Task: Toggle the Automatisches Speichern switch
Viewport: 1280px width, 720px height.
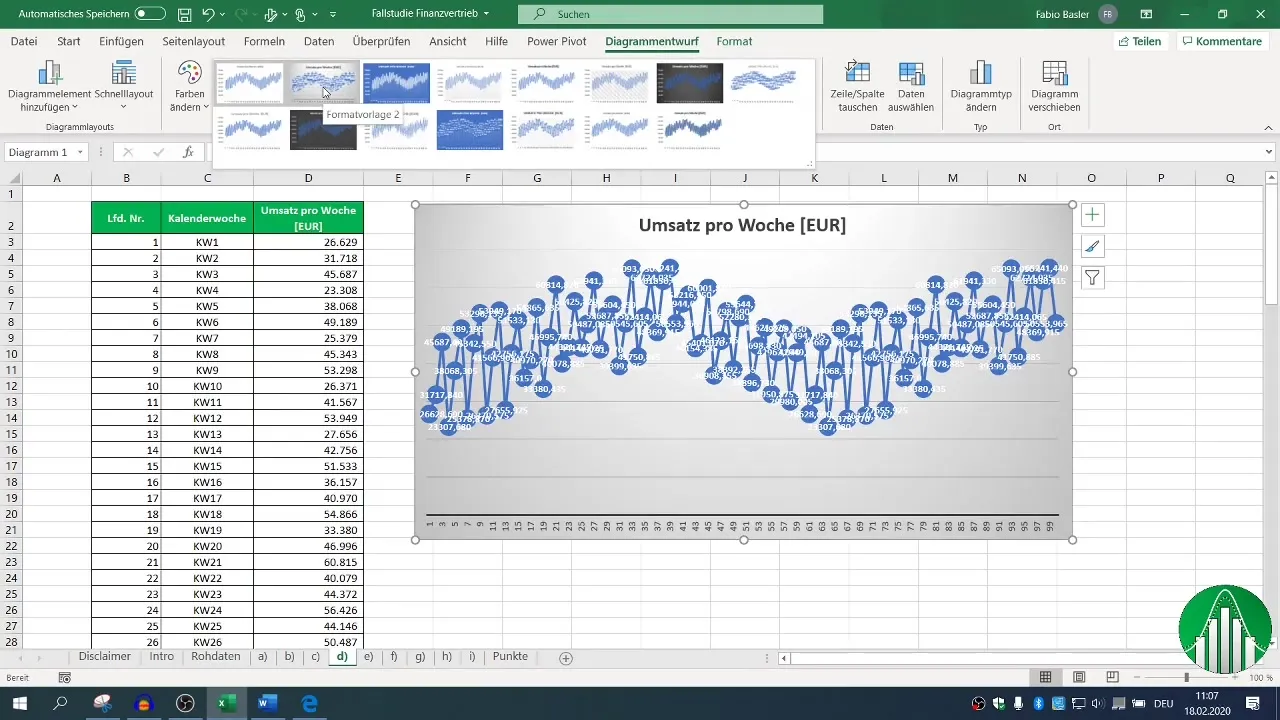Action: 150,14
